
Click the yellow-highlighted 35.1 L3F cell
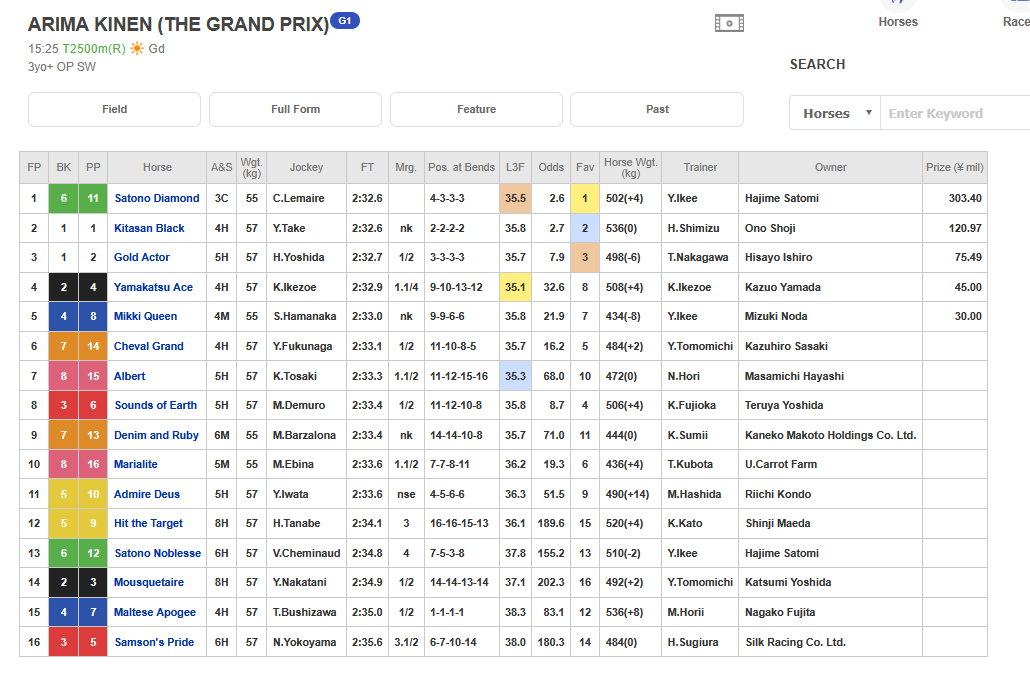click(x=515, y=287)
